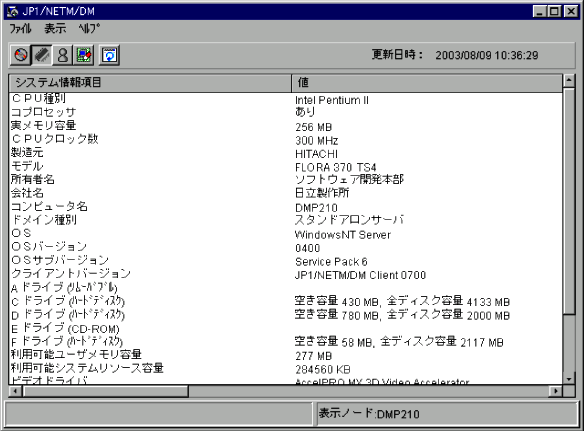
Task: Click the HITACHI value
Action: 316,154
